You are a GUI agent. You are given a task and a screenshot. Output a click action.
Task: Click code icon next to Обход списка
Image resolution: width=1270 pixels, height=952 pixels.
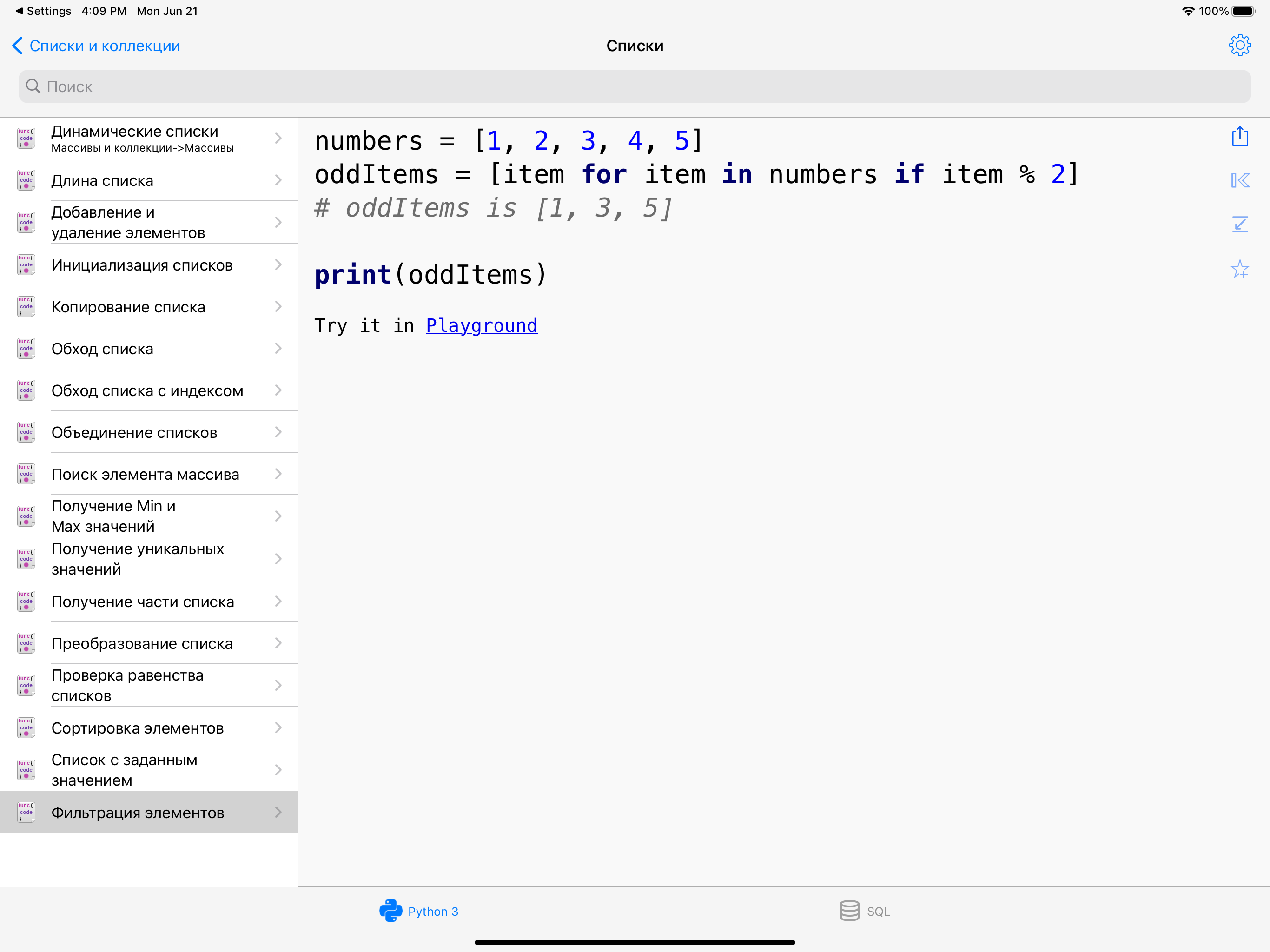[x=26, y=349]
